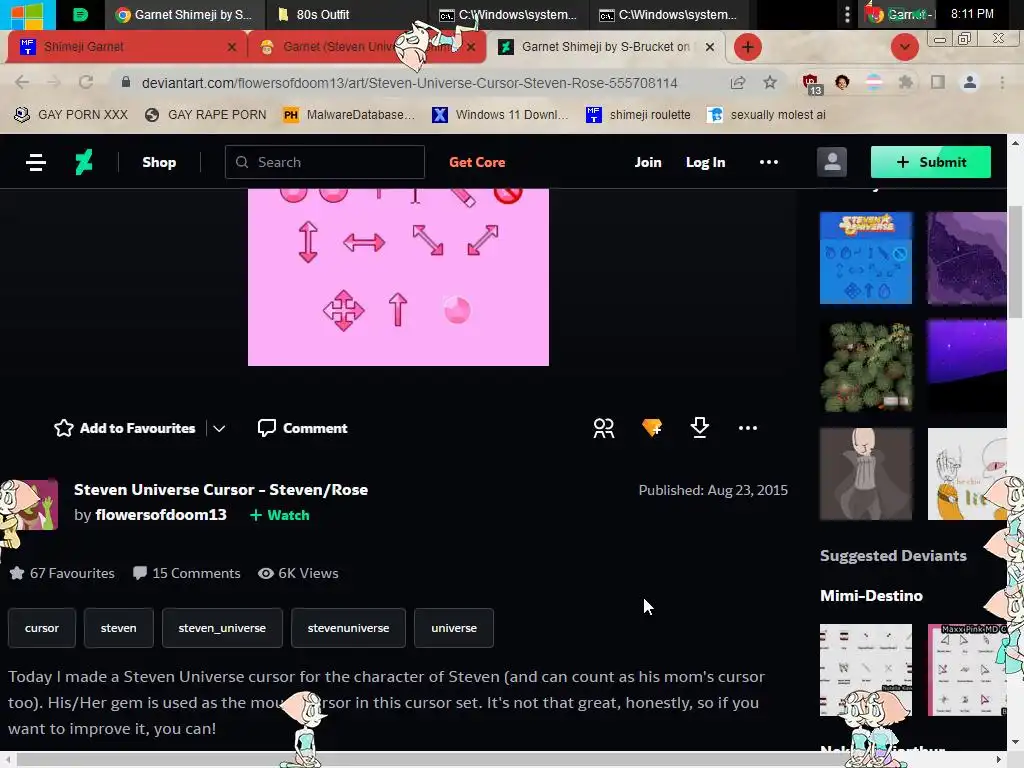Select the stevenuniverse tag
The width and height of the screenshot is (1024, 768).
tap(348, 628)
